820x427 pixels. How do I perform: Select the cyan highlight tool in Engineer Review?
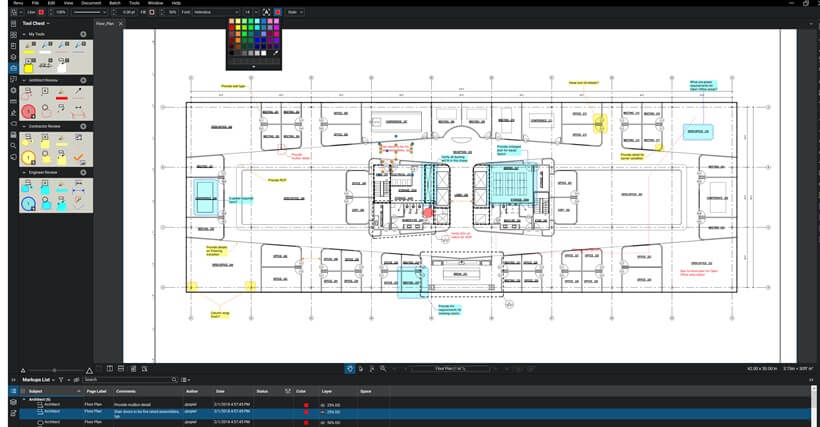tap(62, 187)
